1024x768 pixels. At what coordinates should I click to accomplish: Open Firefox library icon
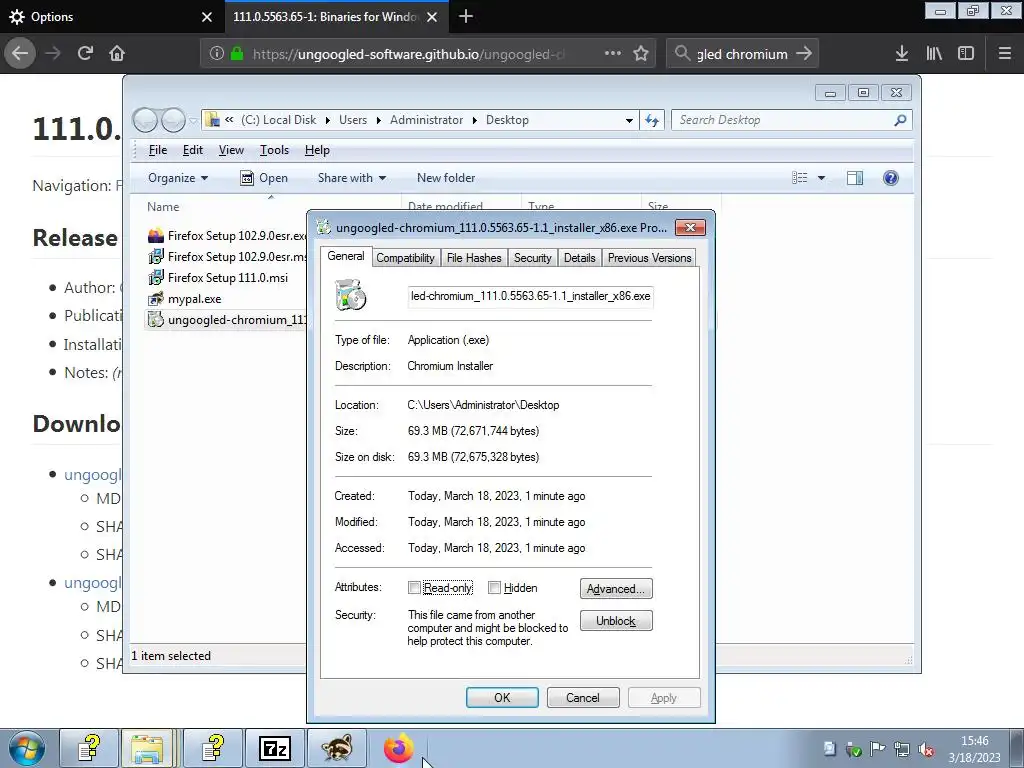[934, 54]
